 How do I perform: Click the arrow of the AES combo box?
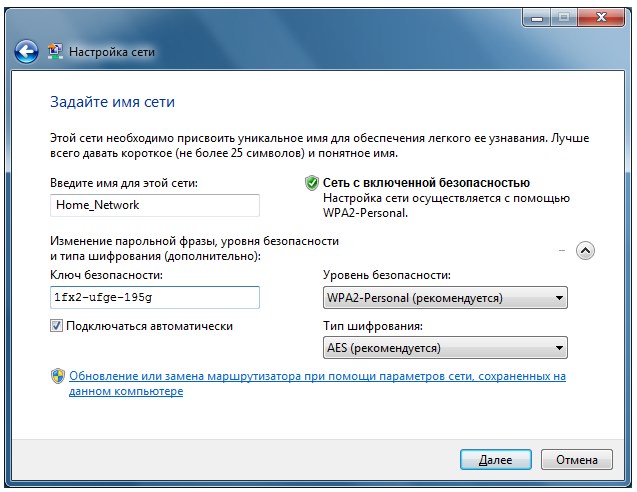(559, 348)
